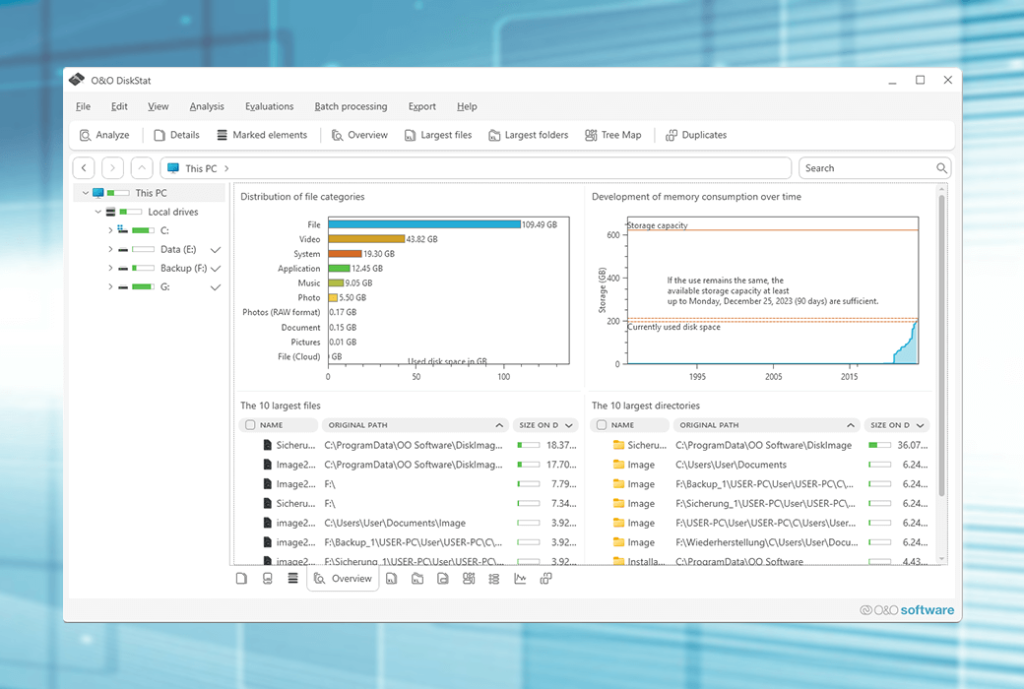The image size is (1024, 689).
Task: Click the Video bar showing 43.82 GB
Action: coord(366,239)
